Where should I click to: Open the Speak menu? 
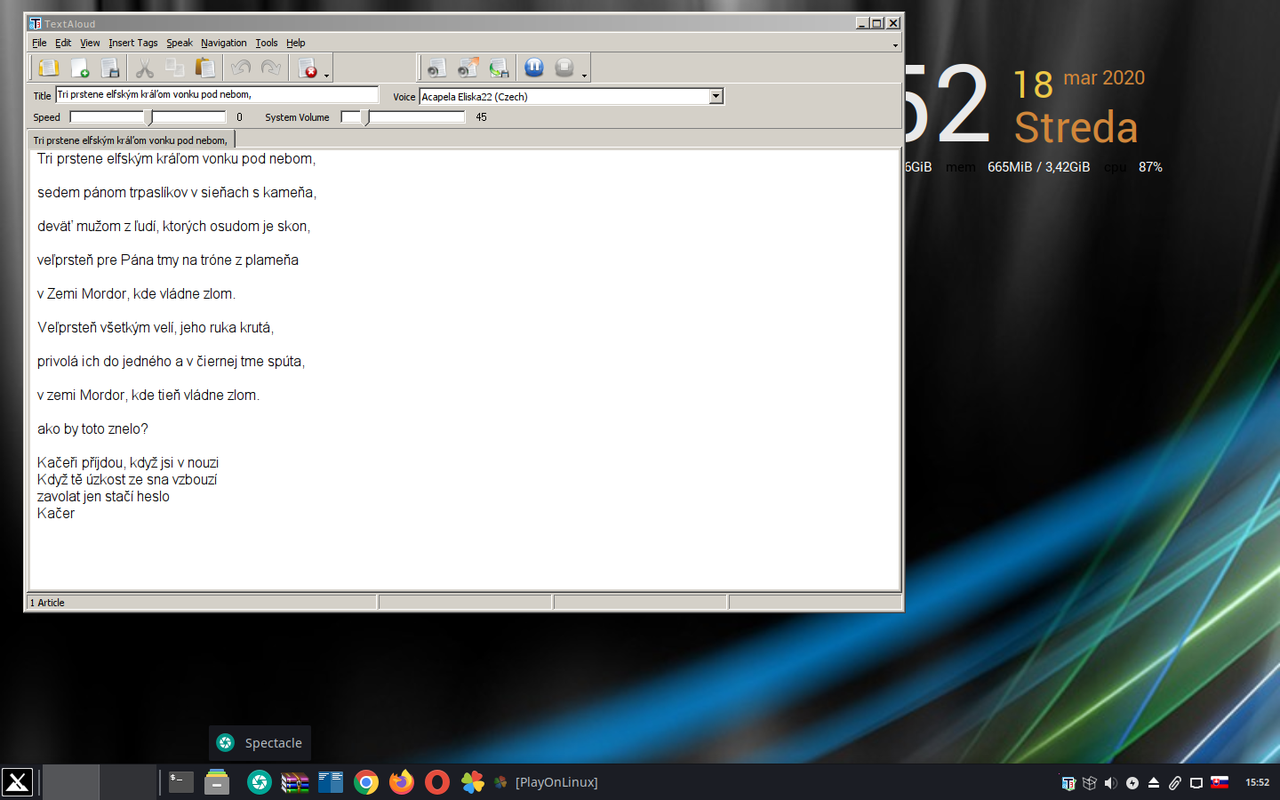coord(180,43)
